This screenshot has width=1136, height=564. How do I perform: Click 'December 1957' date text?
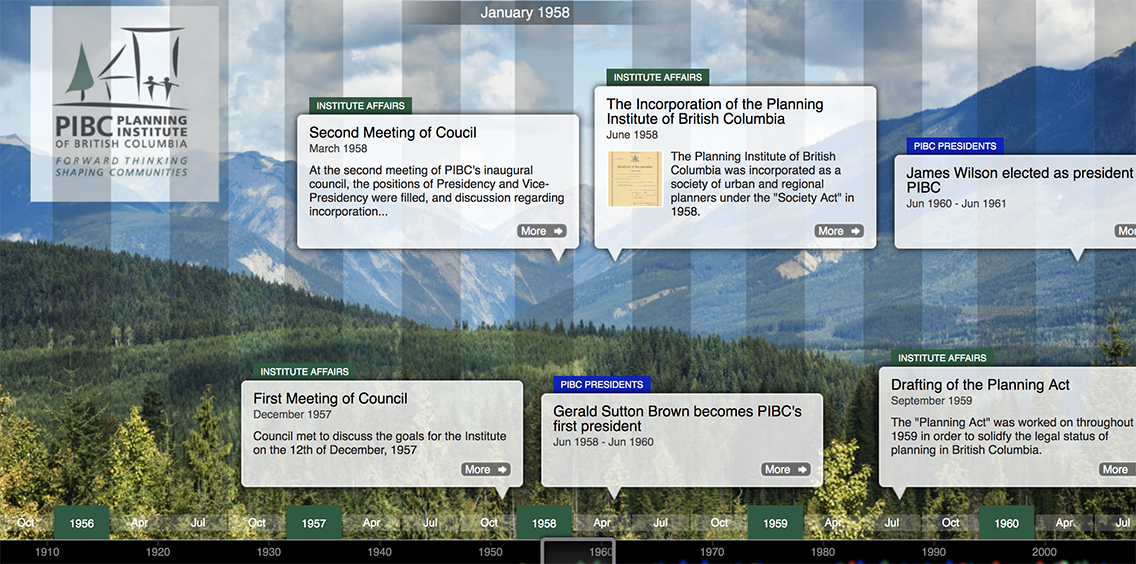pos(292,415)
